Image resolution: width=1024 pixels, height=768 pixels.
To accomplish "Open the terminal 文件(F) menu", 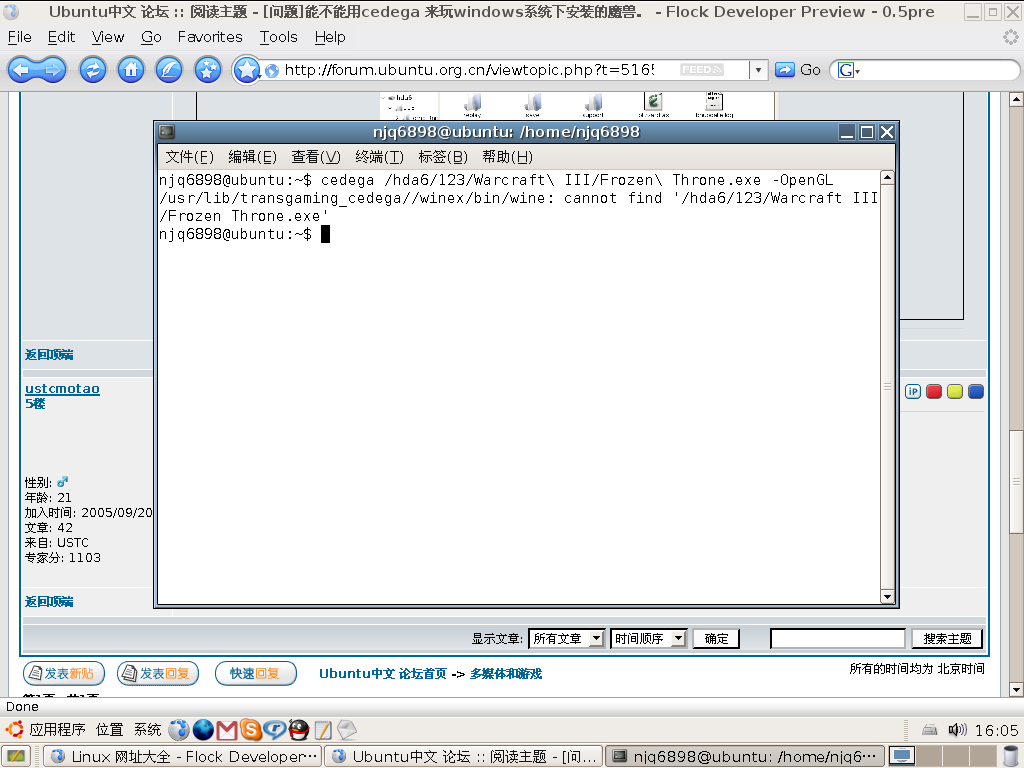I will 189,157.
